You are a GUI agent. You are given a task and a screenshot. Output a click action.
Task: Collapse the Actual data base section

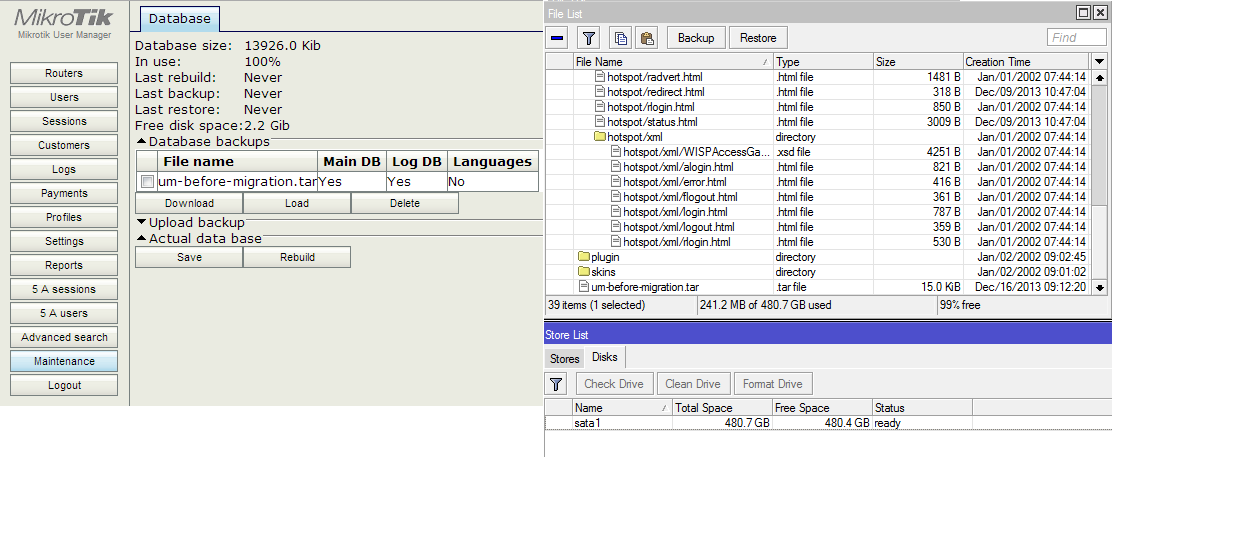click(141, 239)
